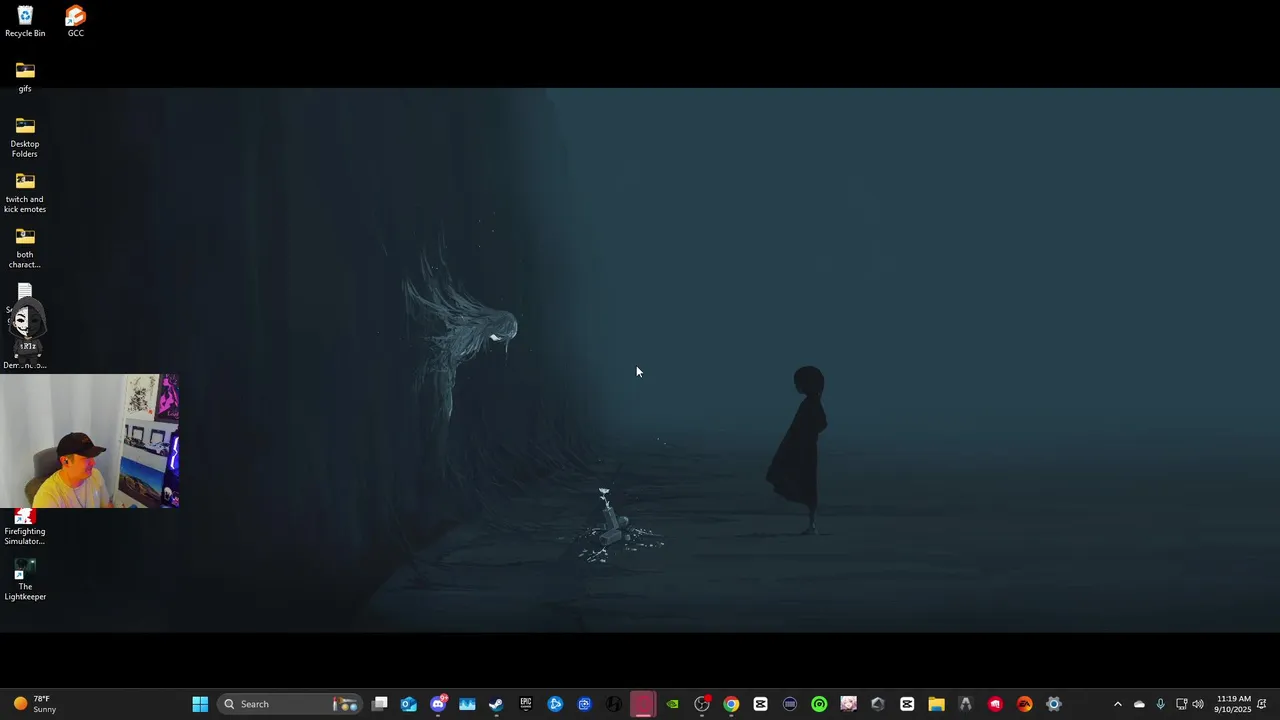Open Steam from the taskbar
1280x720 pixels.
tap(496, 704)
